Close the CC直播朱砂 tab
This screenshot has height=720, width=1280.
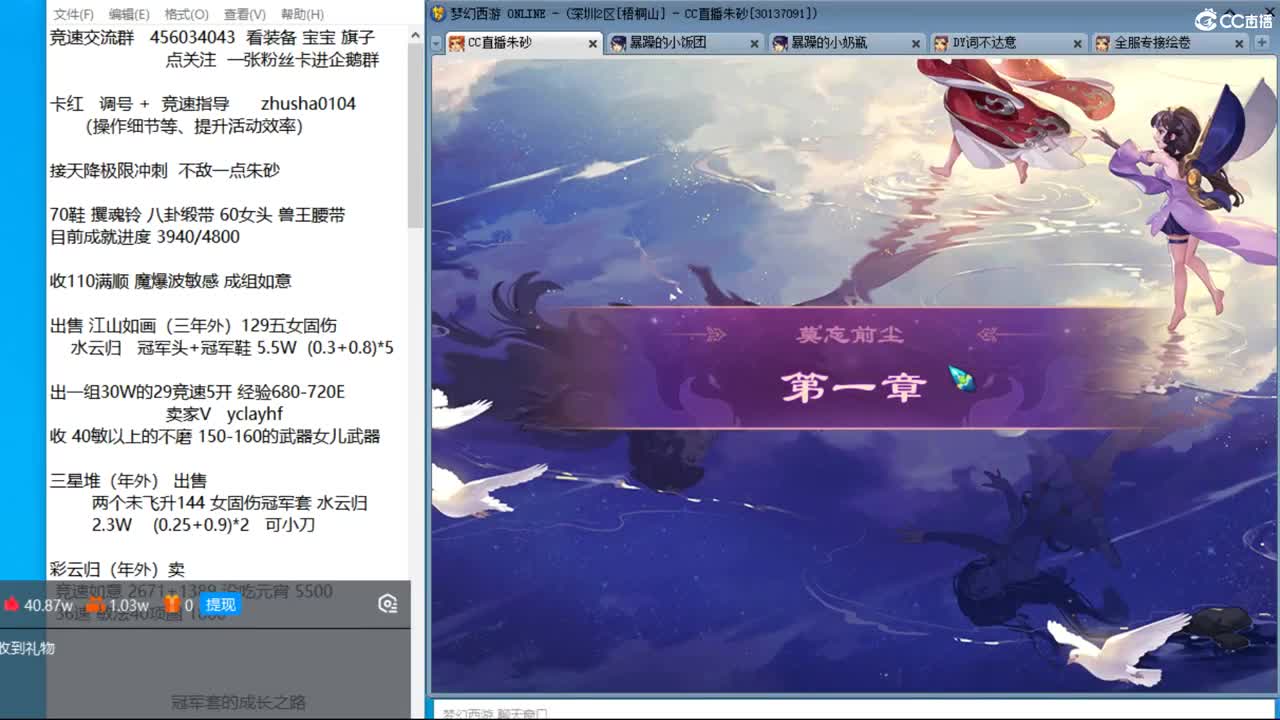(x=593, y=44)
